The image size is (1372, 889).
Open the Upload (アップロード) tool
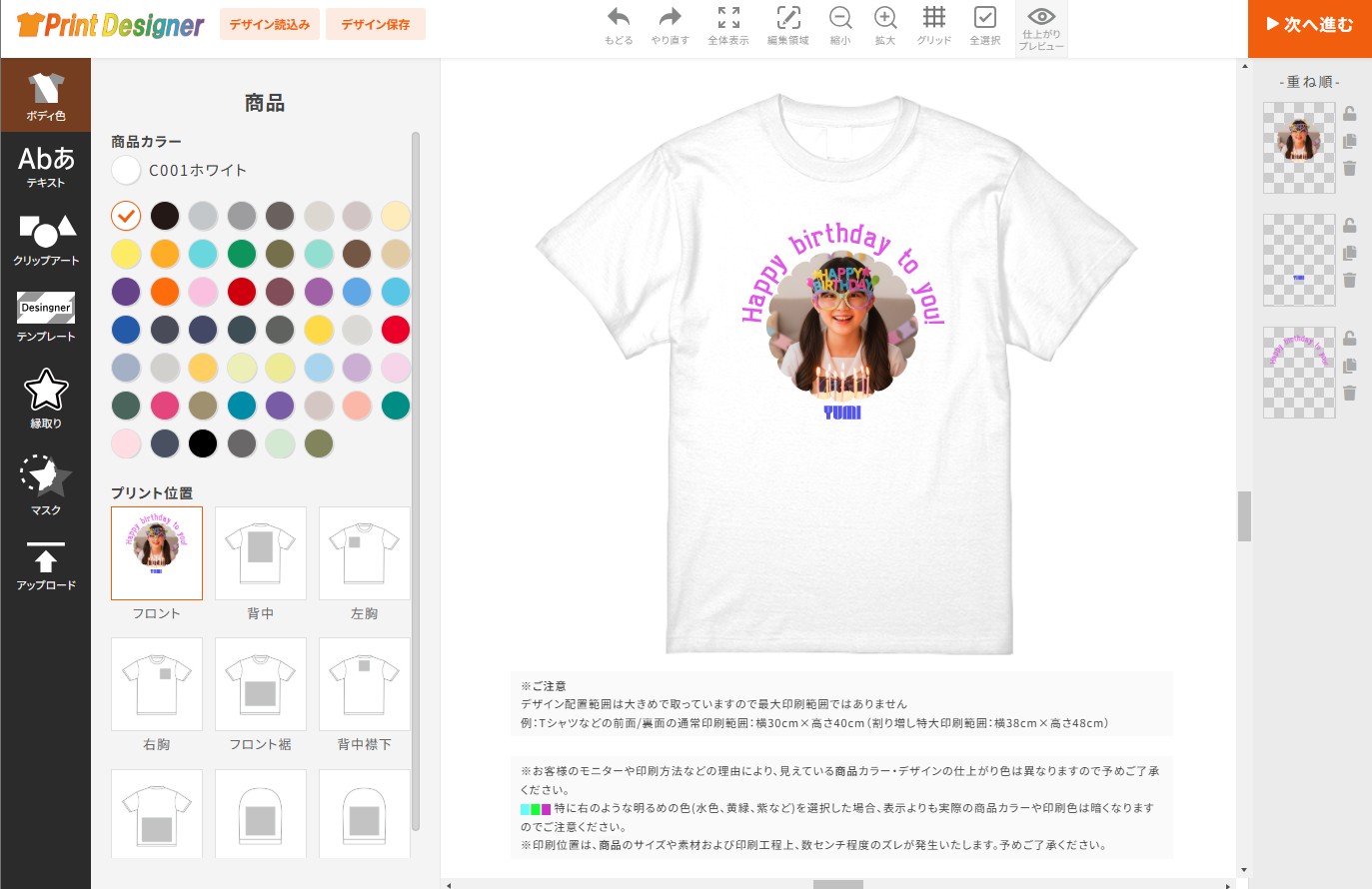(x=46, y=565)
